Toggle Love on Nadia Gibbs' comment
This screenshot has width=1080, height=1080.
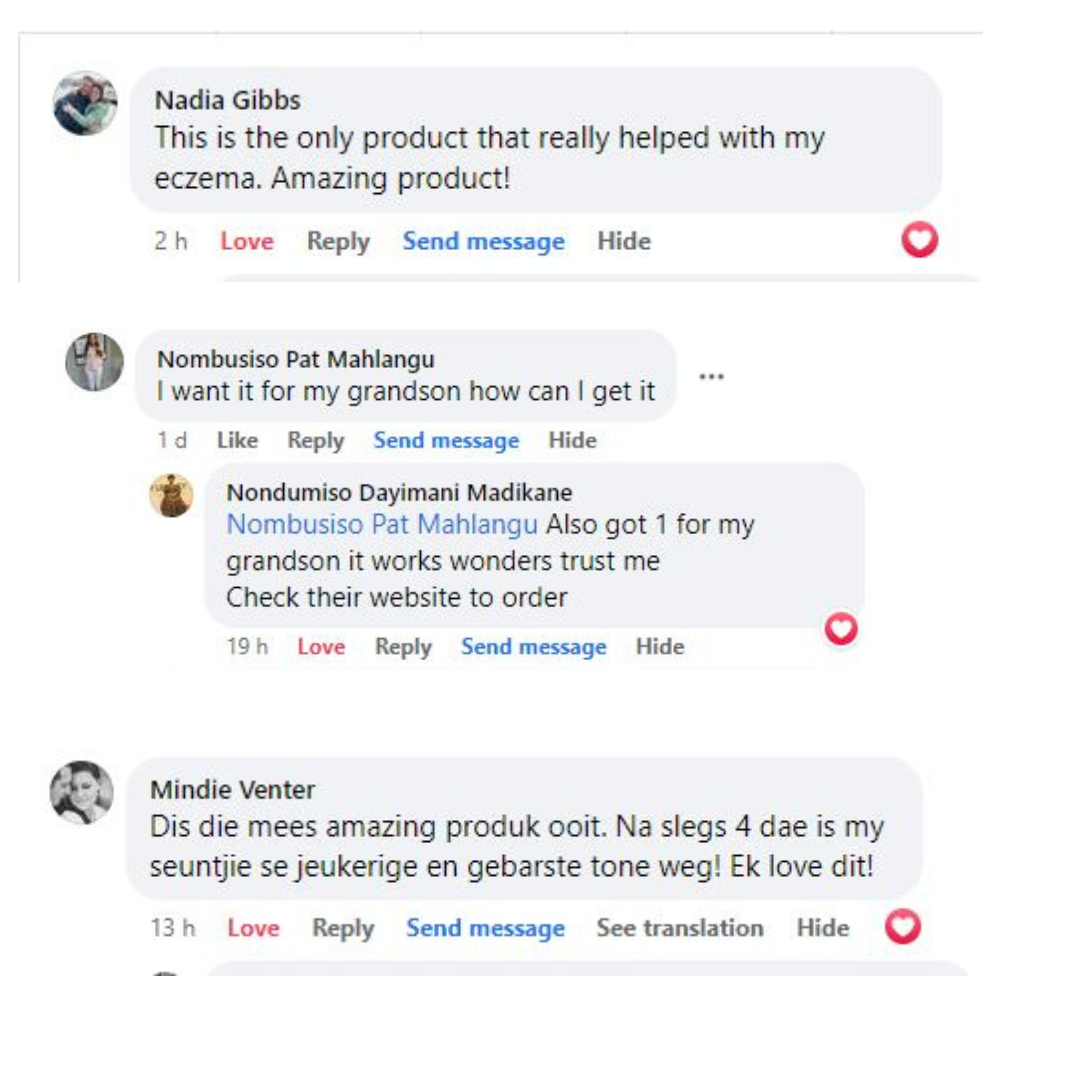246,241
